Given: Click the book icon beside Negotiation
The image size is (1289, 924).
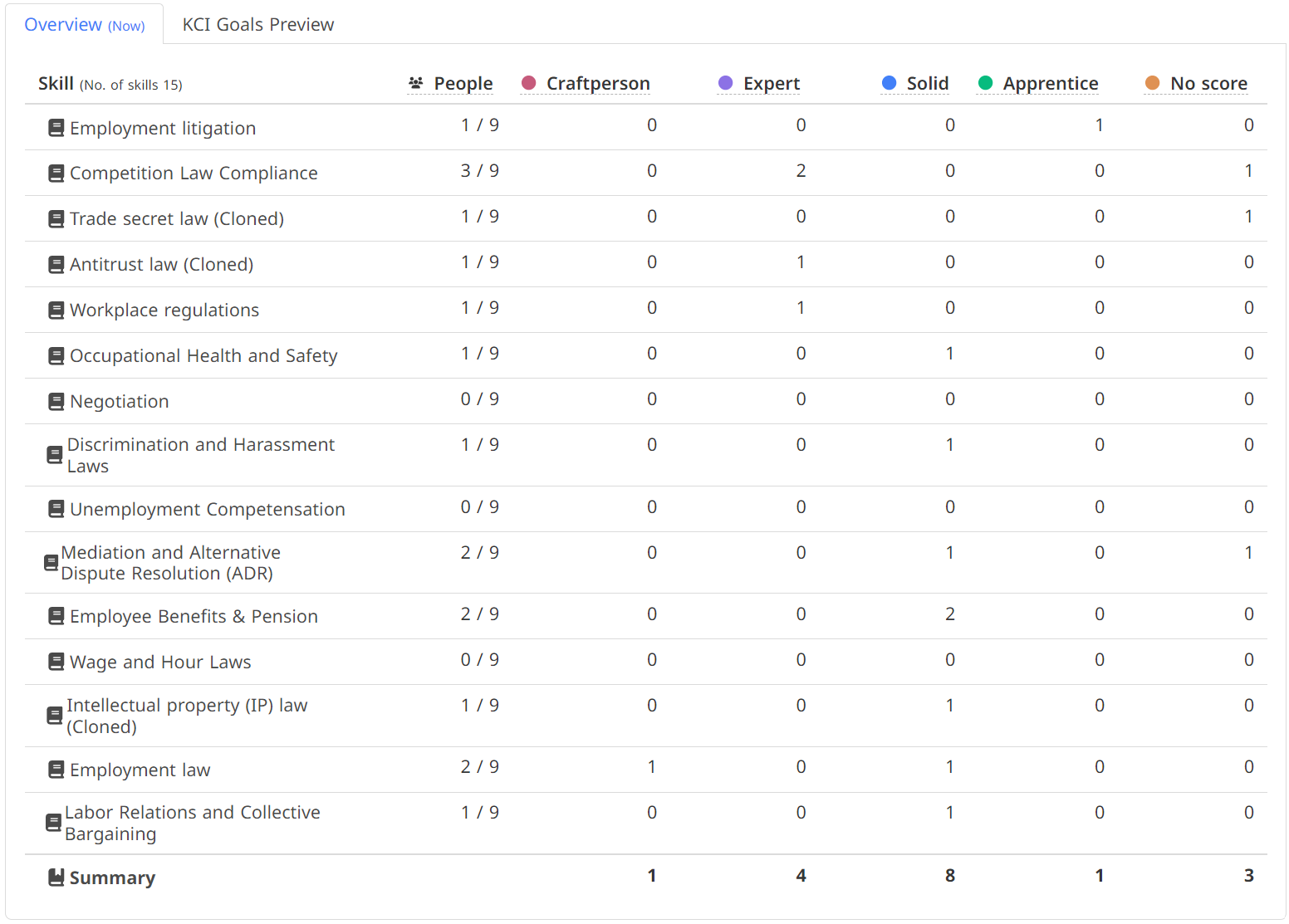Looking at the screenshot, I should (x=56, y=401).
